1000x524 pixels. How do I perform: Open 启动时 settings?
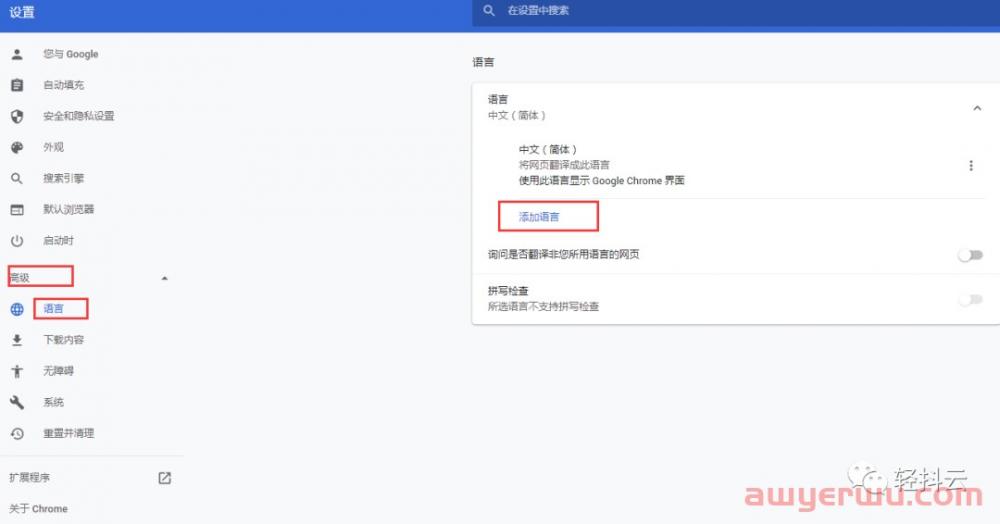[x=59, y=240]
